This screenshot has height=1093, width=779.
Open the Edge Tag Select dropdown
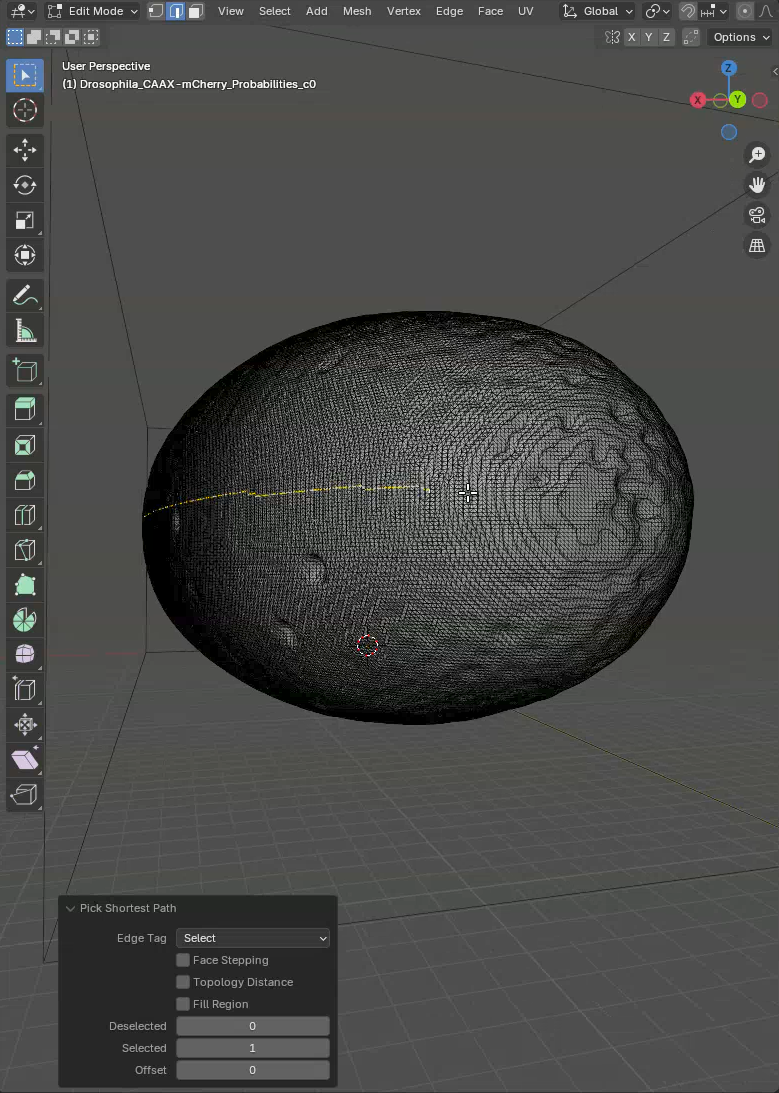click(253, 938)
